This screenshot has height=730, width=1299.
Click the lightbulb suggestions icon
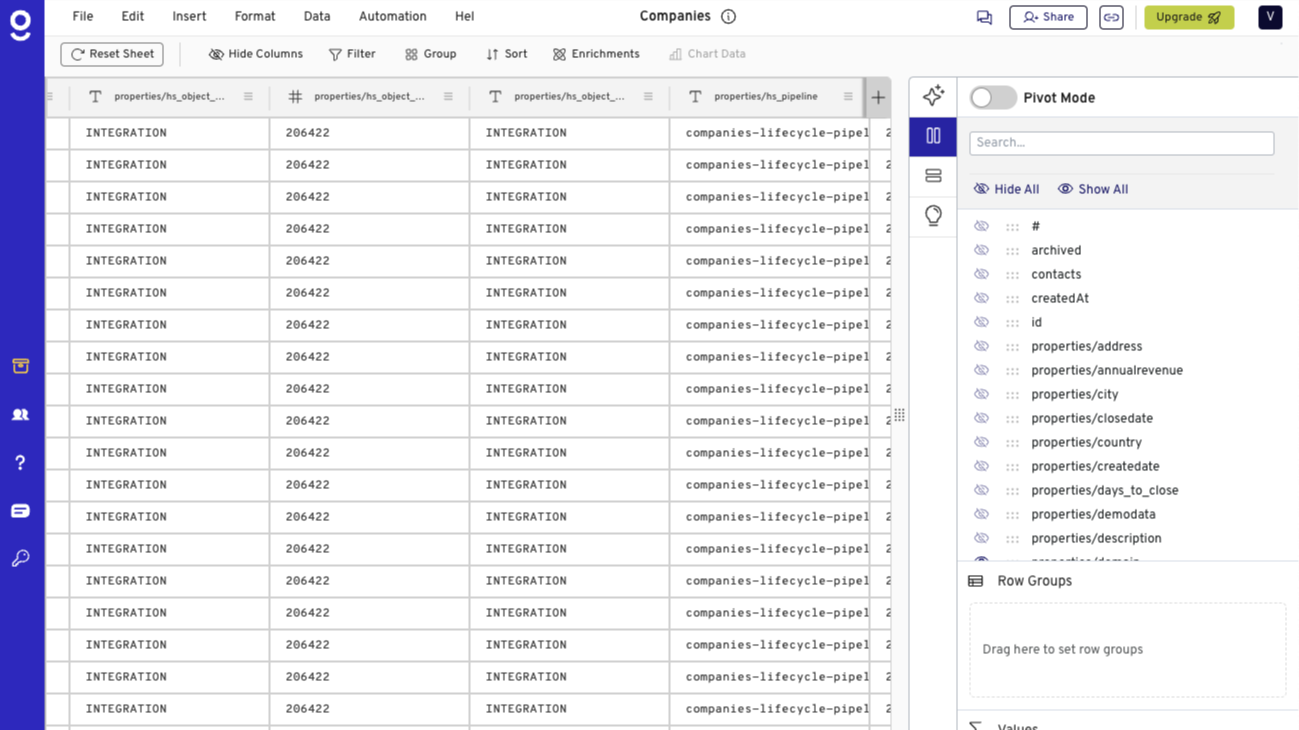point(933,215)
